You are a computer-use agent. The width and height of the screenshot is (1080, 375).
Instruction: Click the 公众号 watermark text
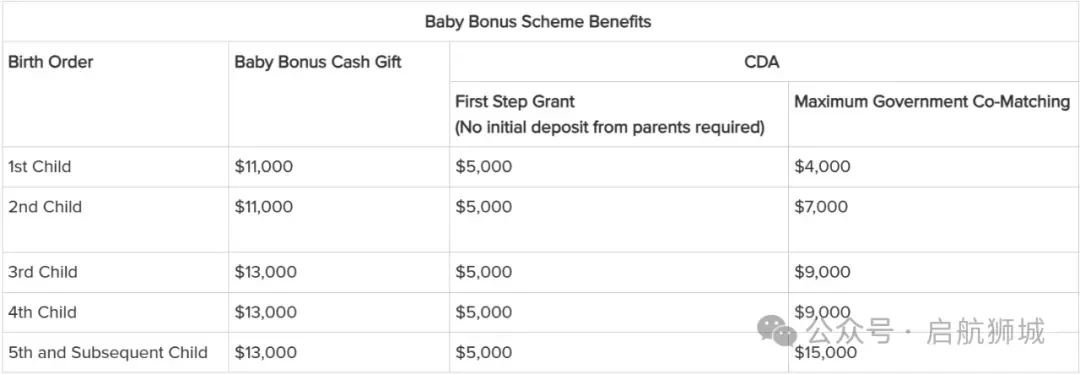click(849, 331)
